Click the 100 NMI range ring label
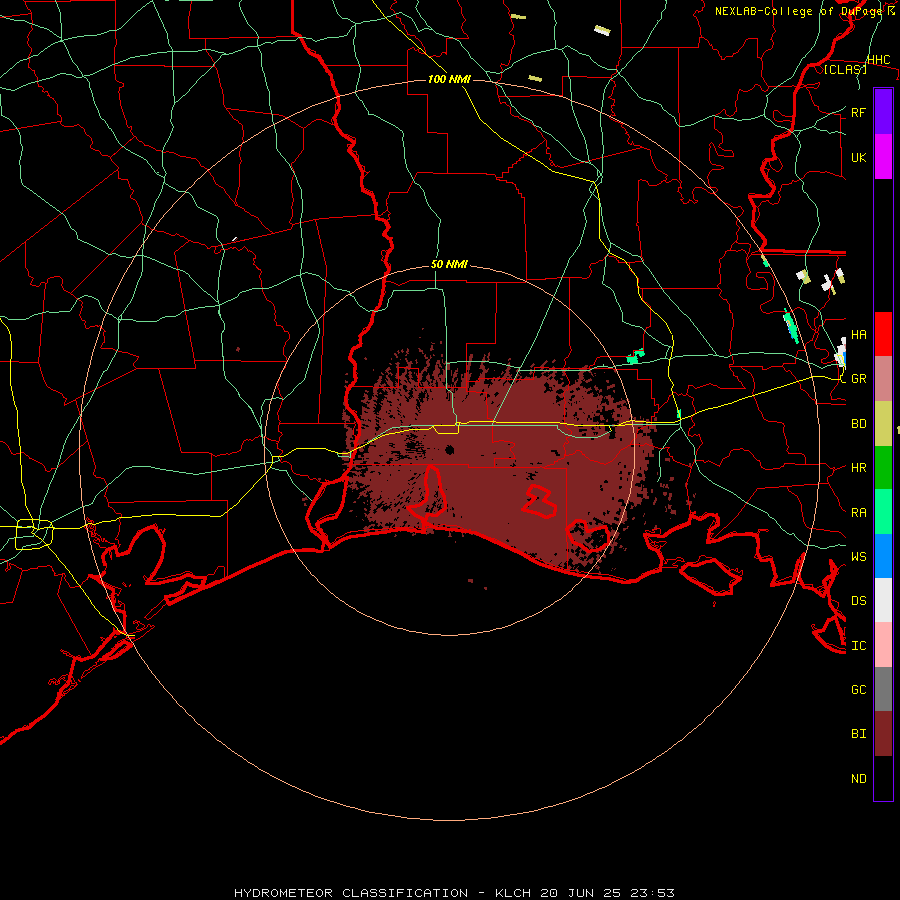Image resolution: width=900 pixels, height=900 pixels. (x=449, y=79)
